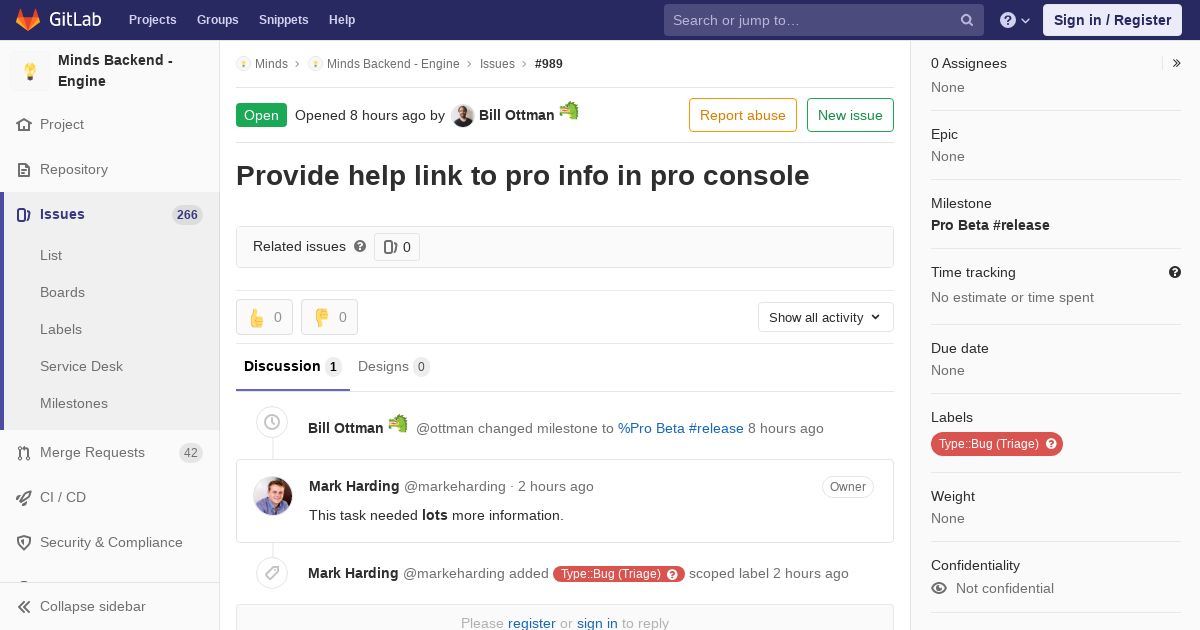Click the register link to reply
Image resolution: width=1200 pixels, height=630 pixels.
point(532,622)
